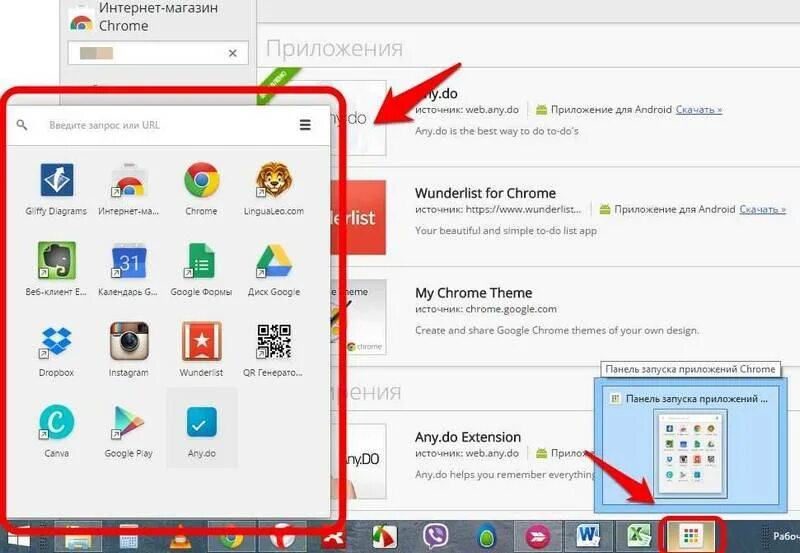
Task: Clear the Web Store search box
Action: click(x=233, y=53)
